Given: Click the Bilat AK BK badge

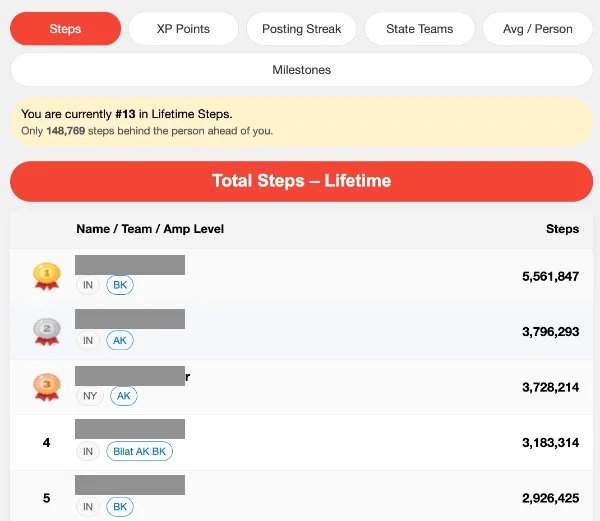Looking at the screenshot, I should pos(140,451).
